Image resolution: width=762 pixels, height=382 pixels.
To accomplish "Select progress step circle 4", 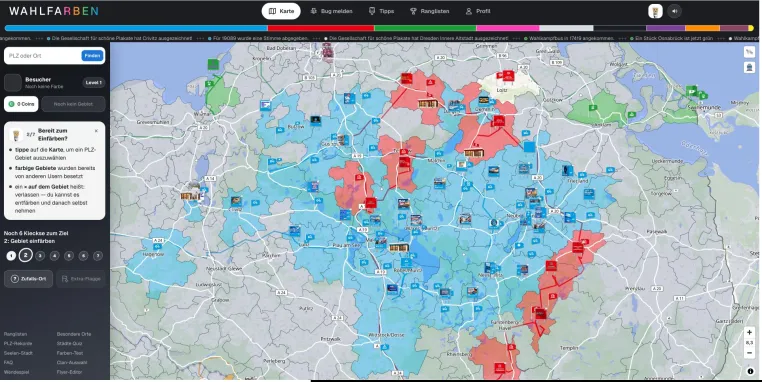I will [x=54, y=256].
